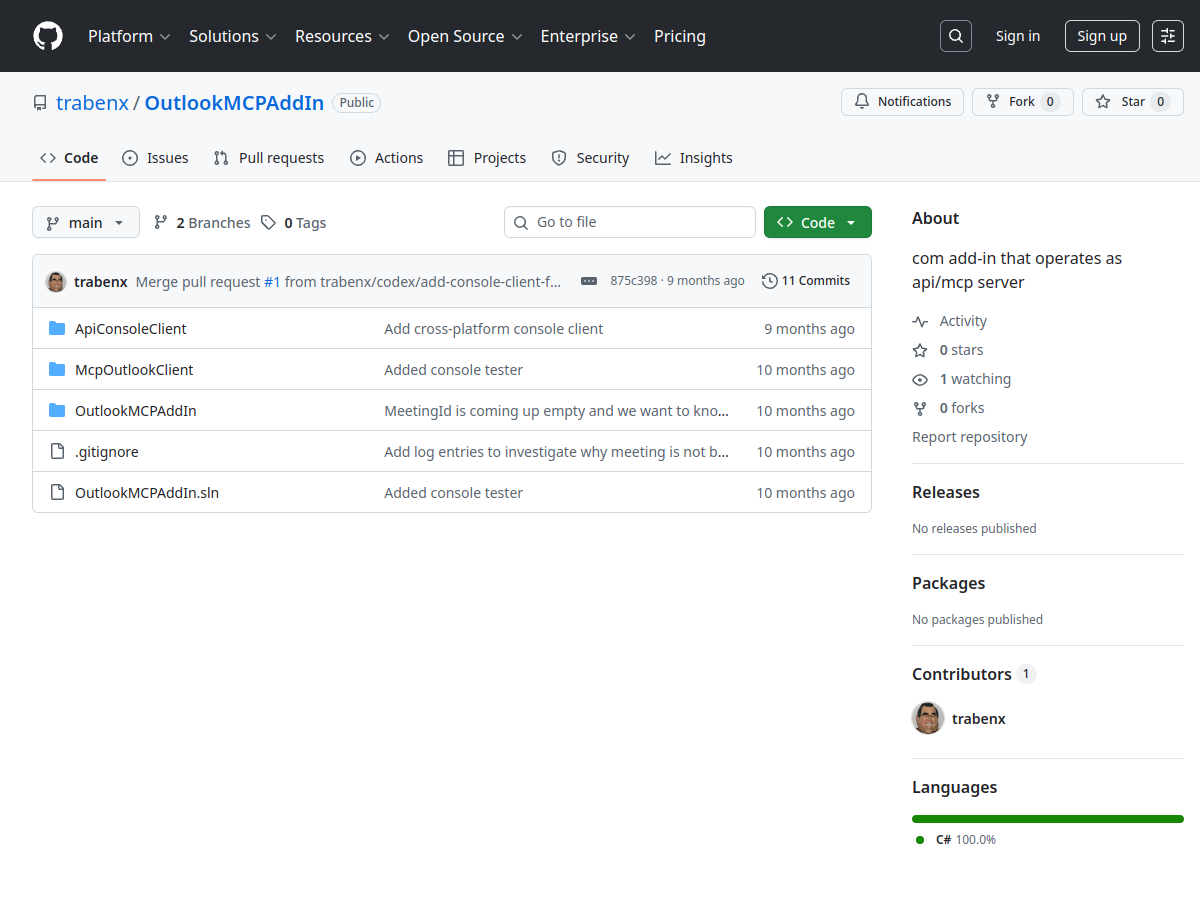This screenshot has width=1200, height=900.
Task: Star the OutlookMCPAddIn repository
Action: tap(1132, 102)
